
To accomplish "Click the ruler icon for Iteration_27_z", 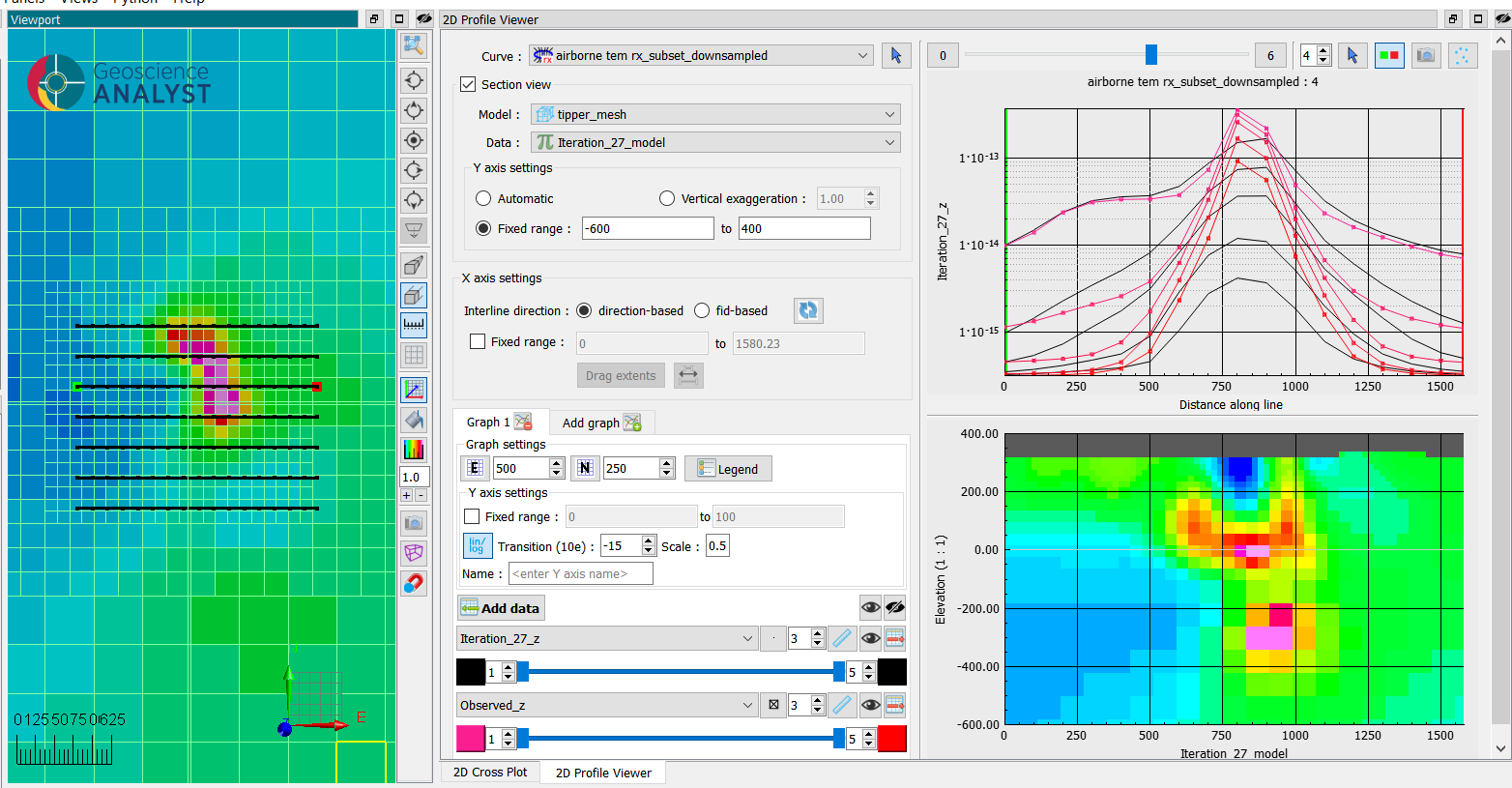I will tap(842, 638).
